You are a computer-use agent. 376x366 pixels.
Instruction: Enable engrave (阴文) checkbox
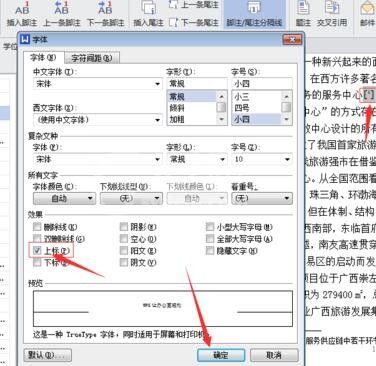point(124,263)
